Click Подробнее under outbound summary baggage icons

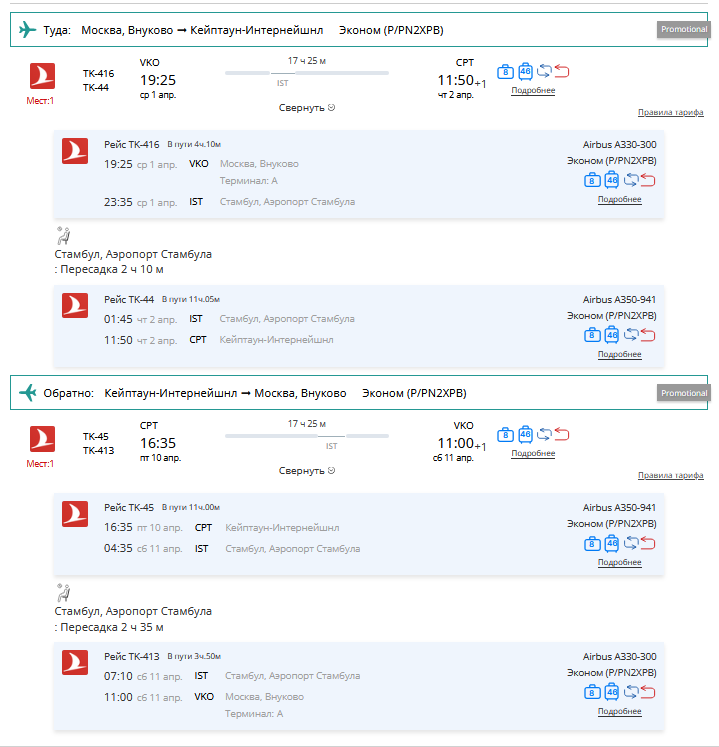click(x=533, y=91)
